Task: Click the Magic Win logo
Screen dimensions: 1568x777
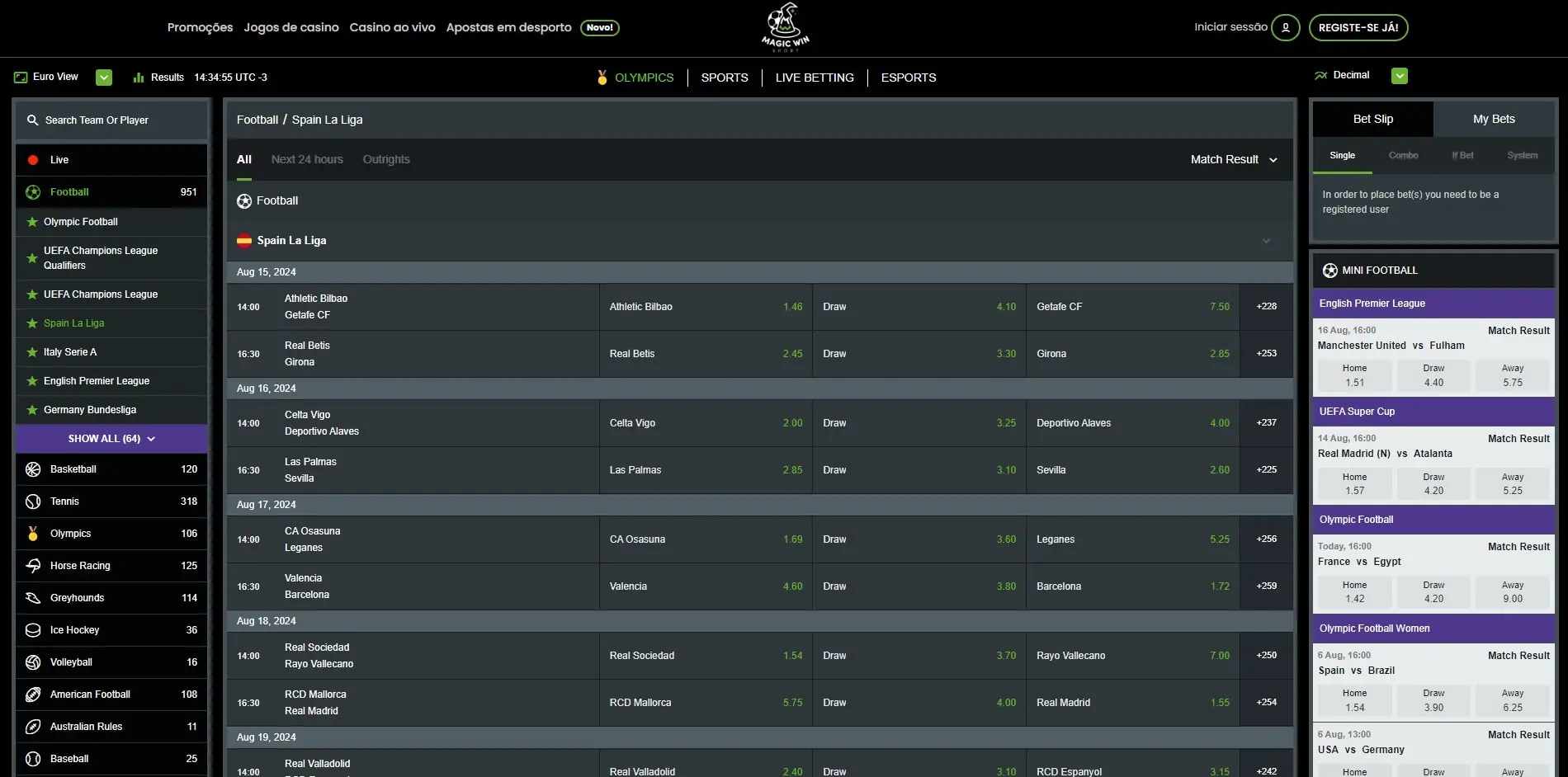Action: (x=785, y=27)
